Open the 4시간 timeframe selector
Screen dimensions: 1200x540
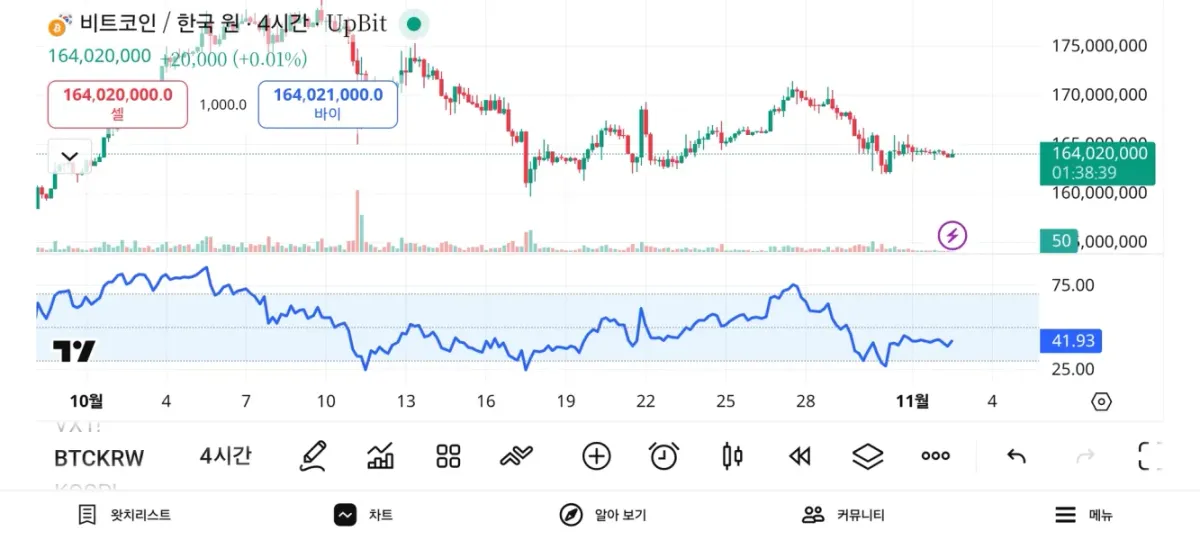tap(225, 457)
